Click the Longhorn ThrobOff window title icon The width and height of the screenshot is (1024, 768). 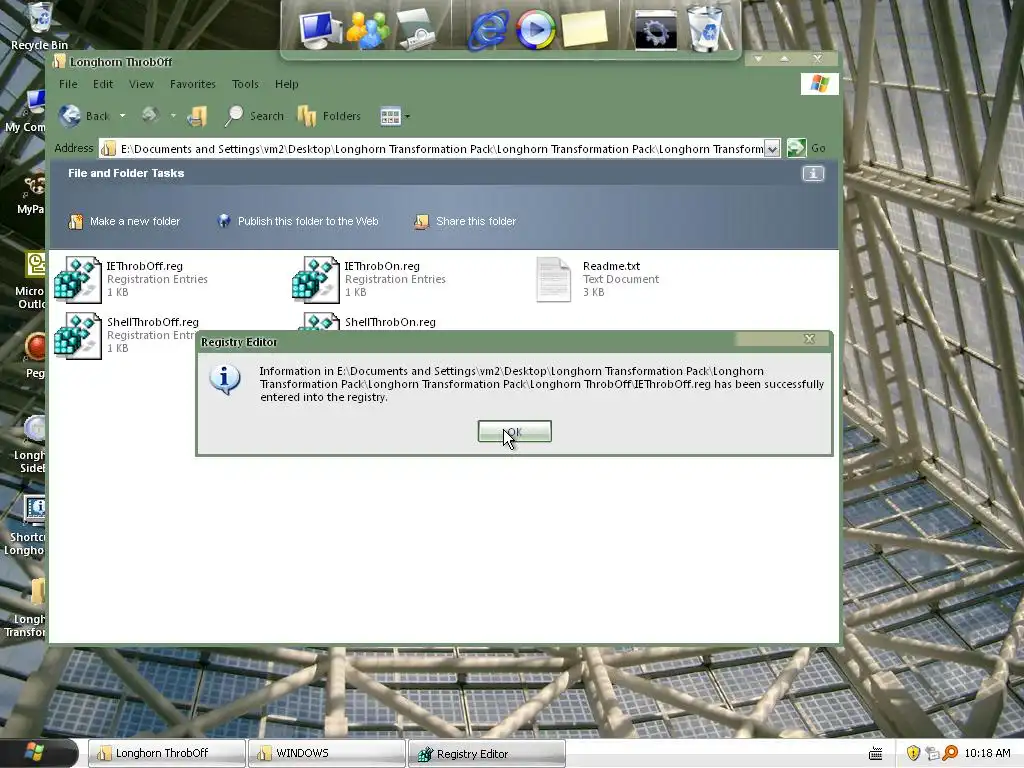(x=59, y=61)
